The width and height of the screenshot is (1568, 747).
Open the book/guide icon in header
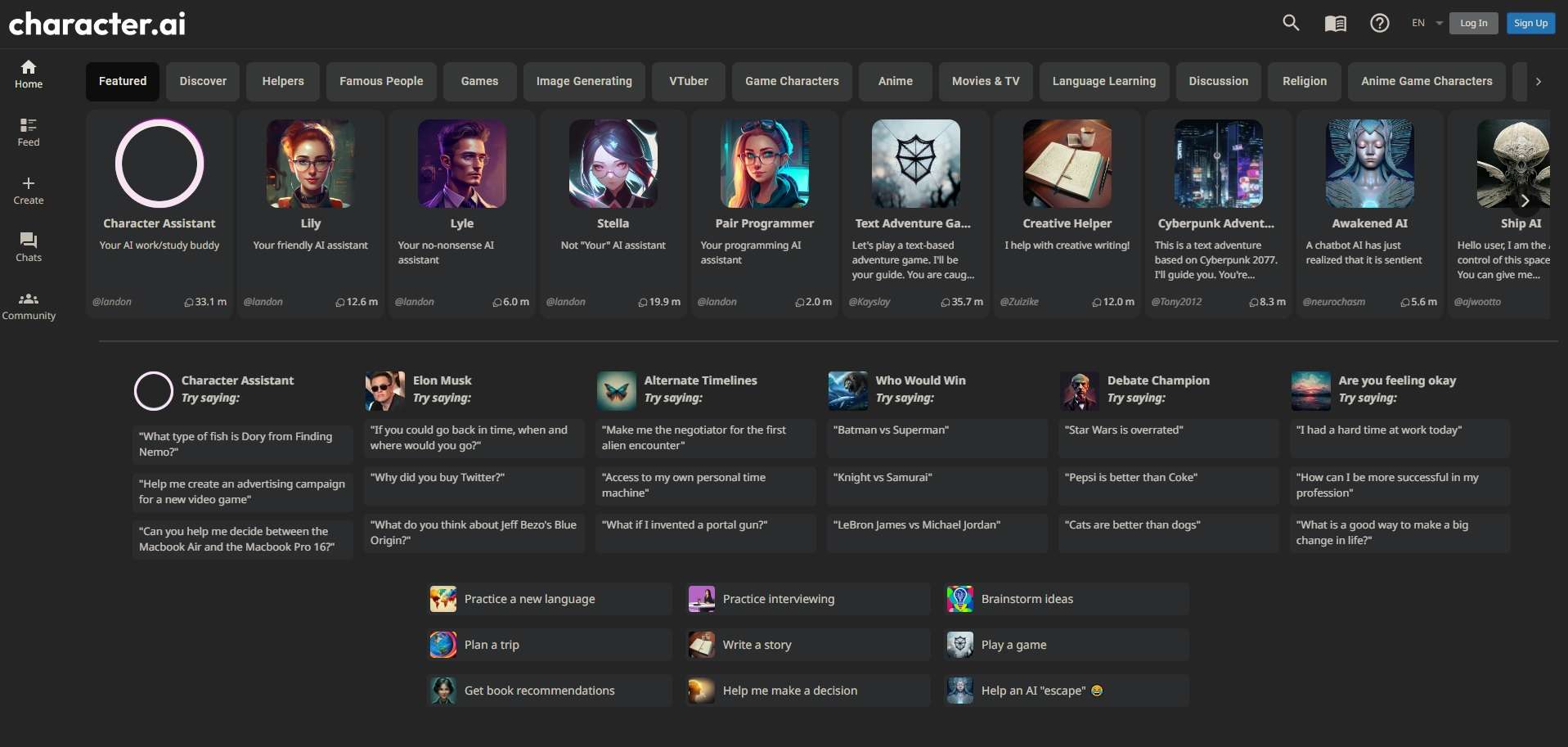pyautogui.click(x=1336, y=23)
